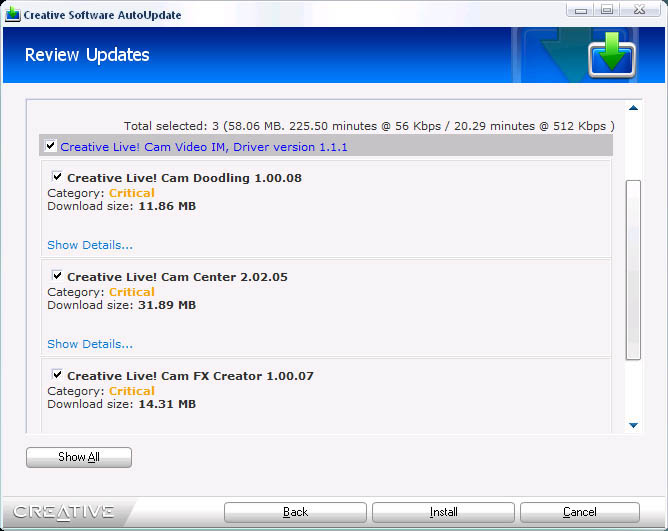Close the Creative Software AutoUpdate window
The width and height of the screenshot is (668, 531).
point(639,10)
